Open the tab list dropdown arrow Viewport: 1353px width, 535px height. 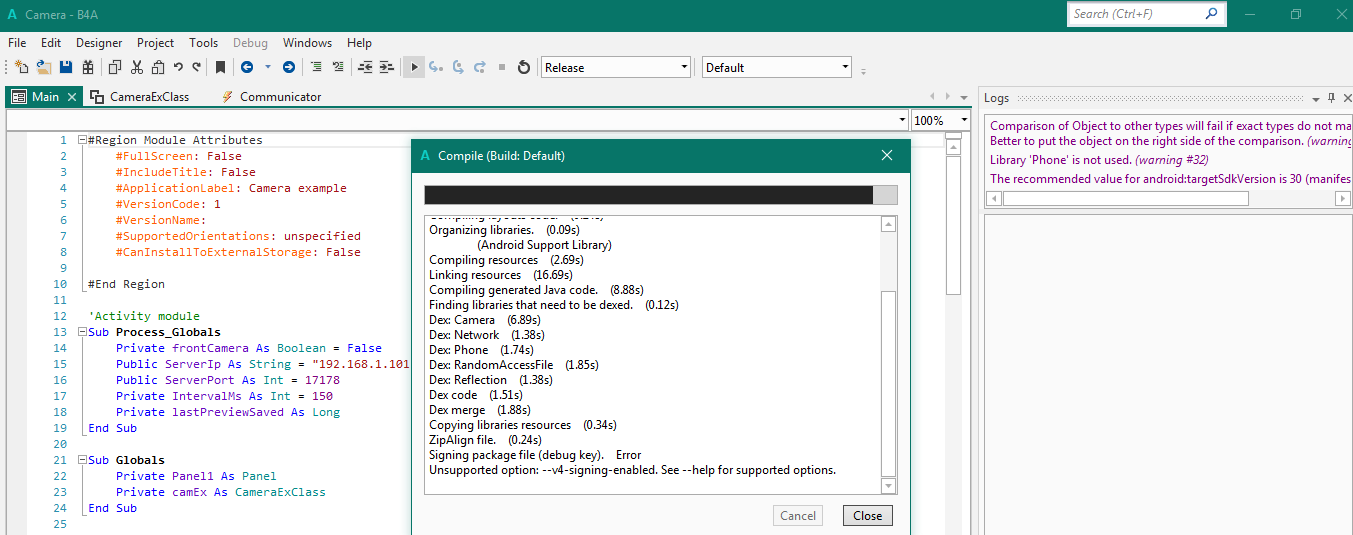coord(963,98)
